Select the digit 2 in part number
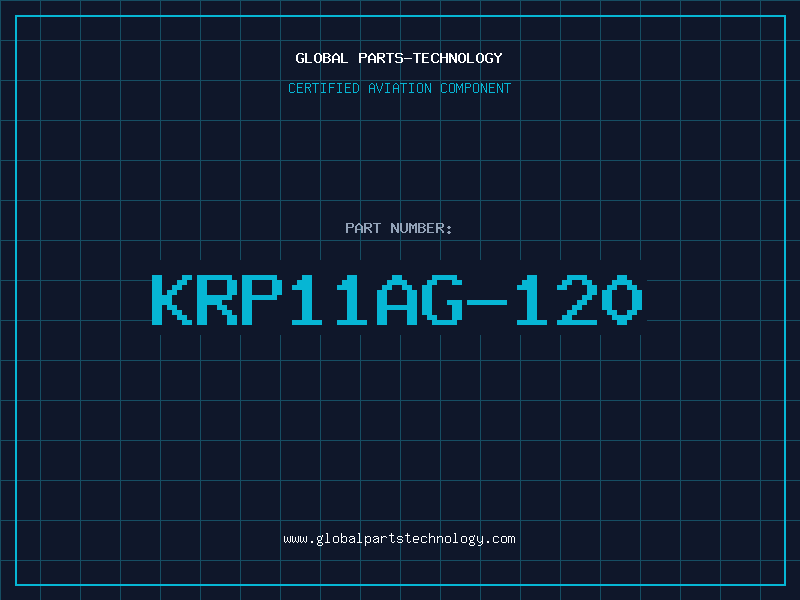This screenshot has height=600, width=800. pyautogui.click(x=578, y=299)
